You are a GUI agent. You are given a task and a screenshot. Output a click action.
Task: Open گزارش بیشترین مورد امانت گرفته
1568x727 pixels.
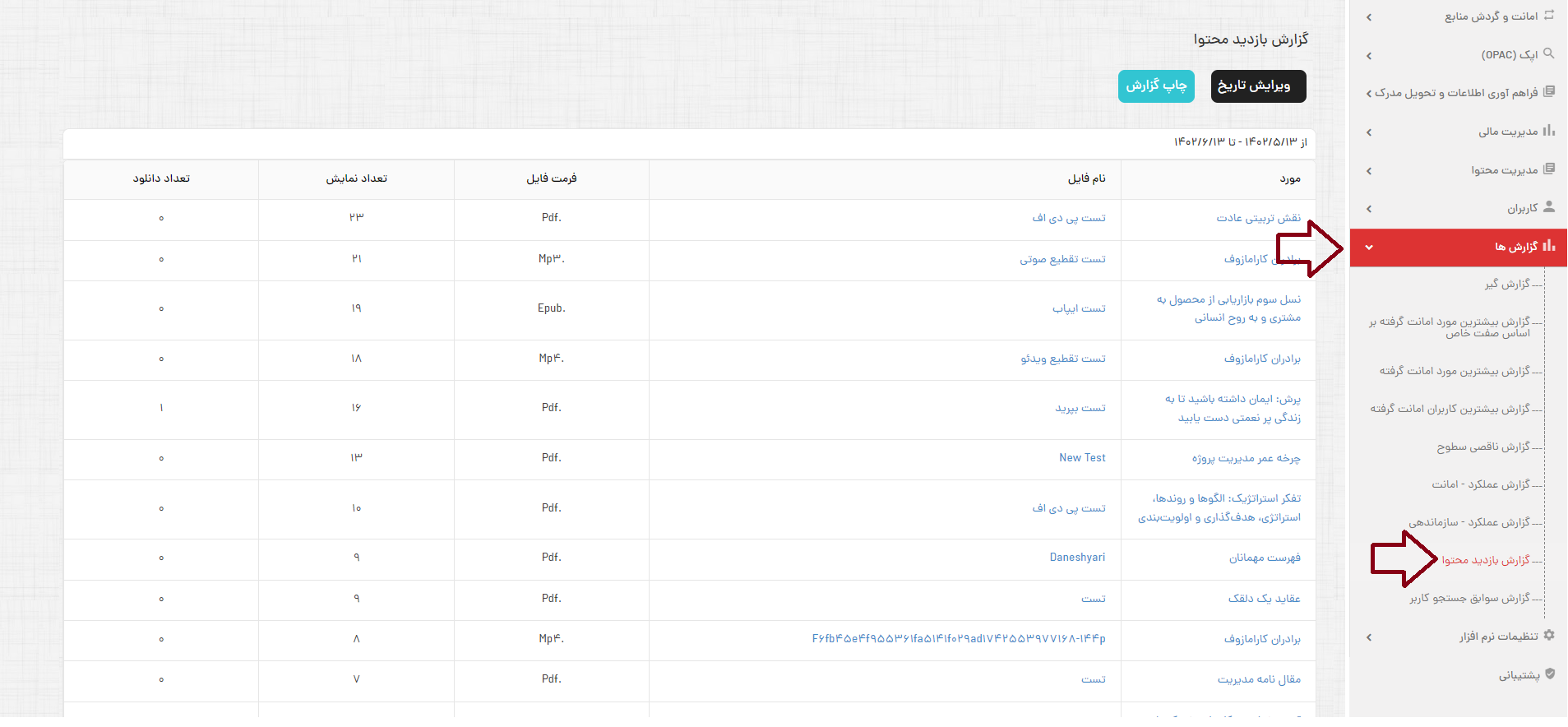[x=1455, y=371]
